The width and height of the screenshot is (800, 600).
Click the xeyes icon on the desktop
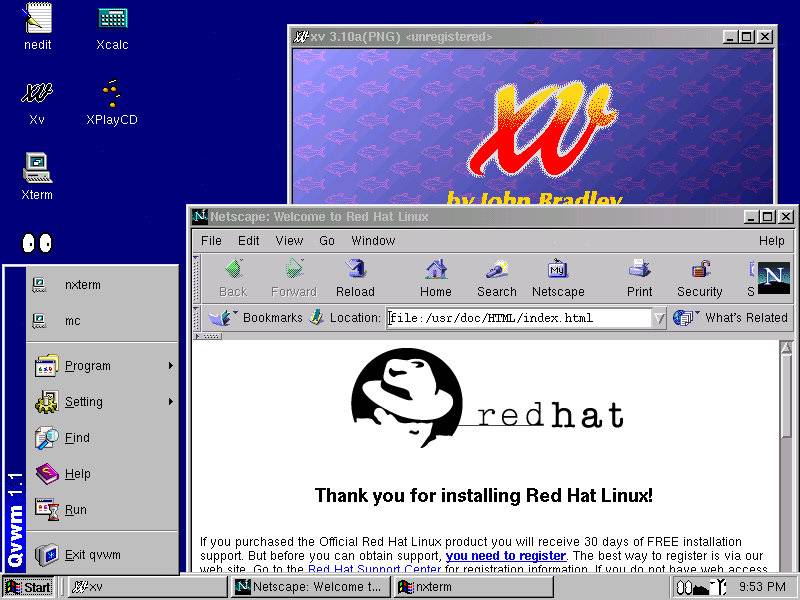click(x=37, y=243)
